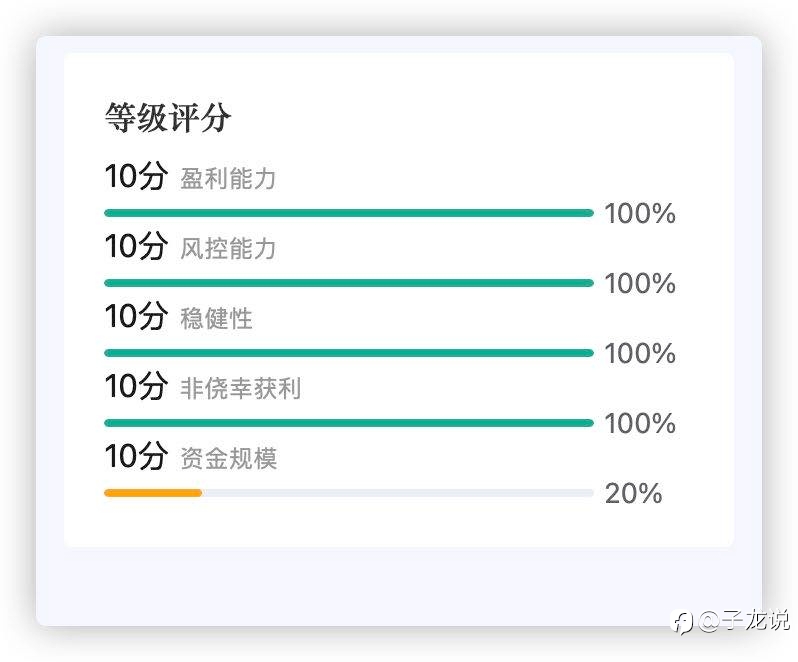
Task: Select the 资金规模 label
Action: pos(229,458)
